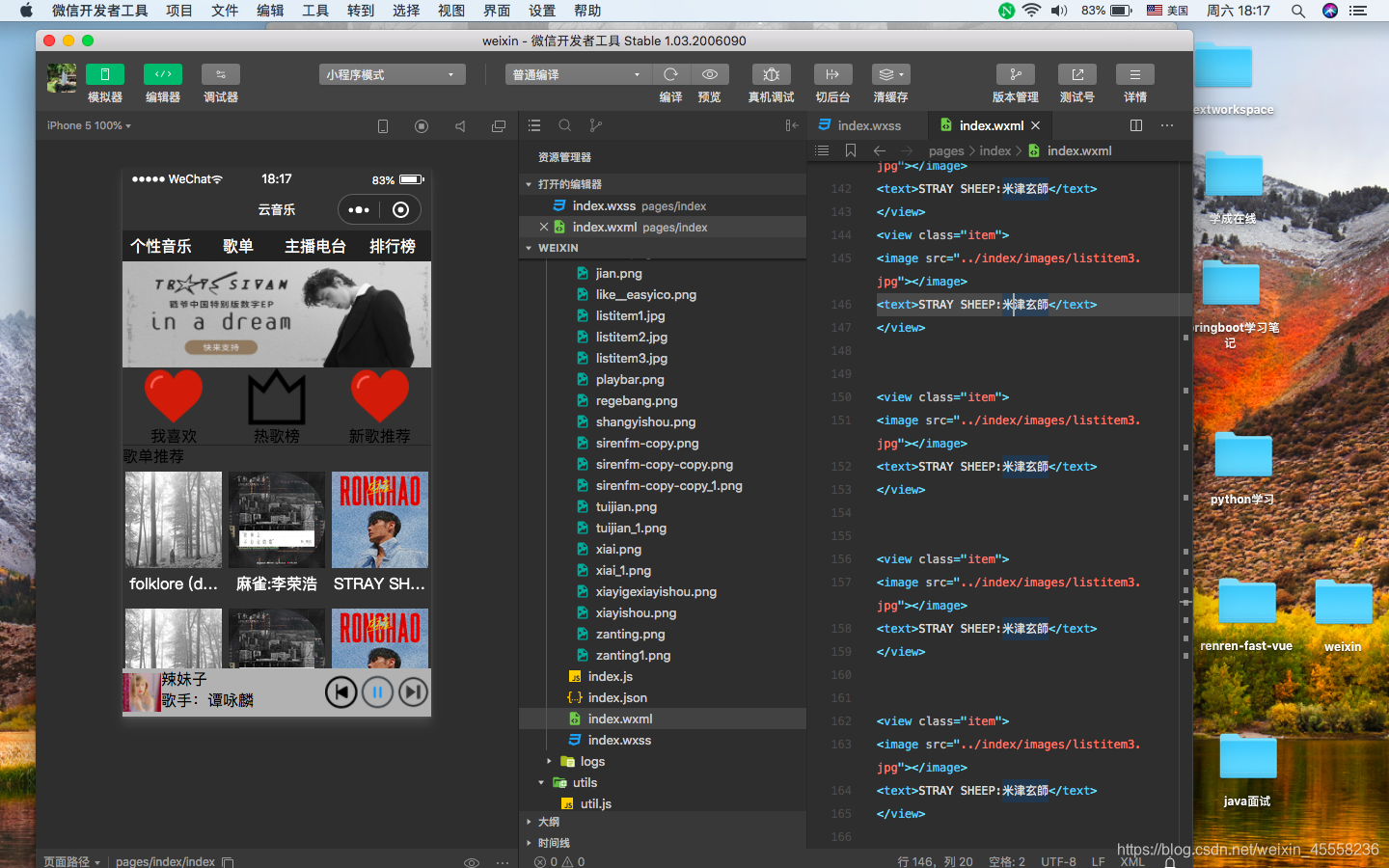The height and width of the screenshot is (868, 1389).
Task: Open the mini program menu dots capsule
Action: click(359, 209)
